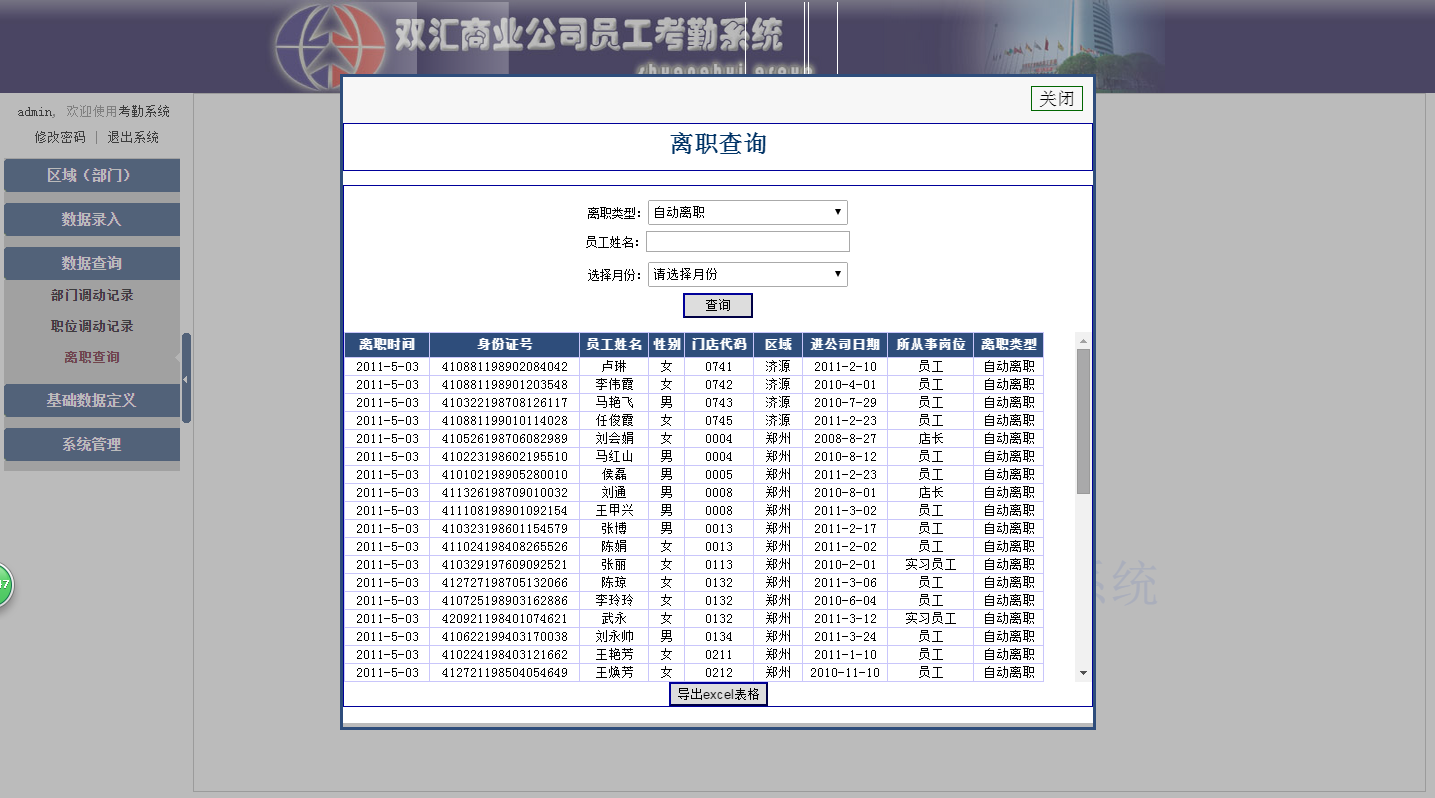
Task: Open 部门调动记录 submenu item
Action: click(x=92, y=295)
